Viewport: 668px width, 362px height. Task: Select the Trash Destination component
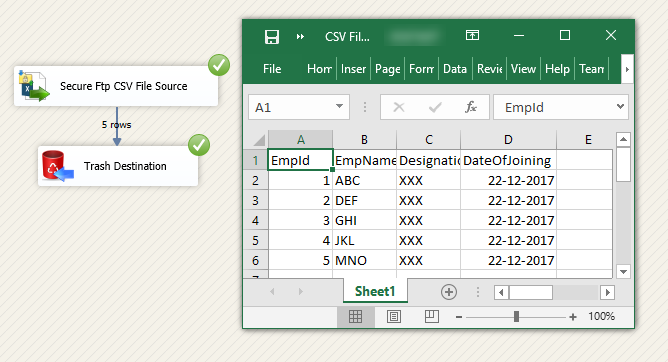click(x=118, y=166)
